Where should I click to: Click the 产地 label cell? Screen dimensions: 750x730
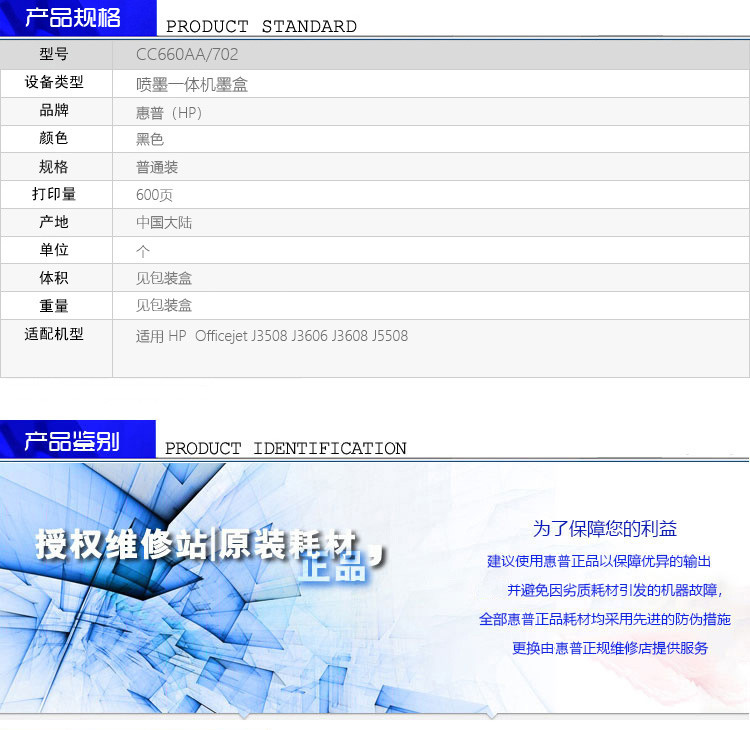pyautogui.click(x=56, y=222)
